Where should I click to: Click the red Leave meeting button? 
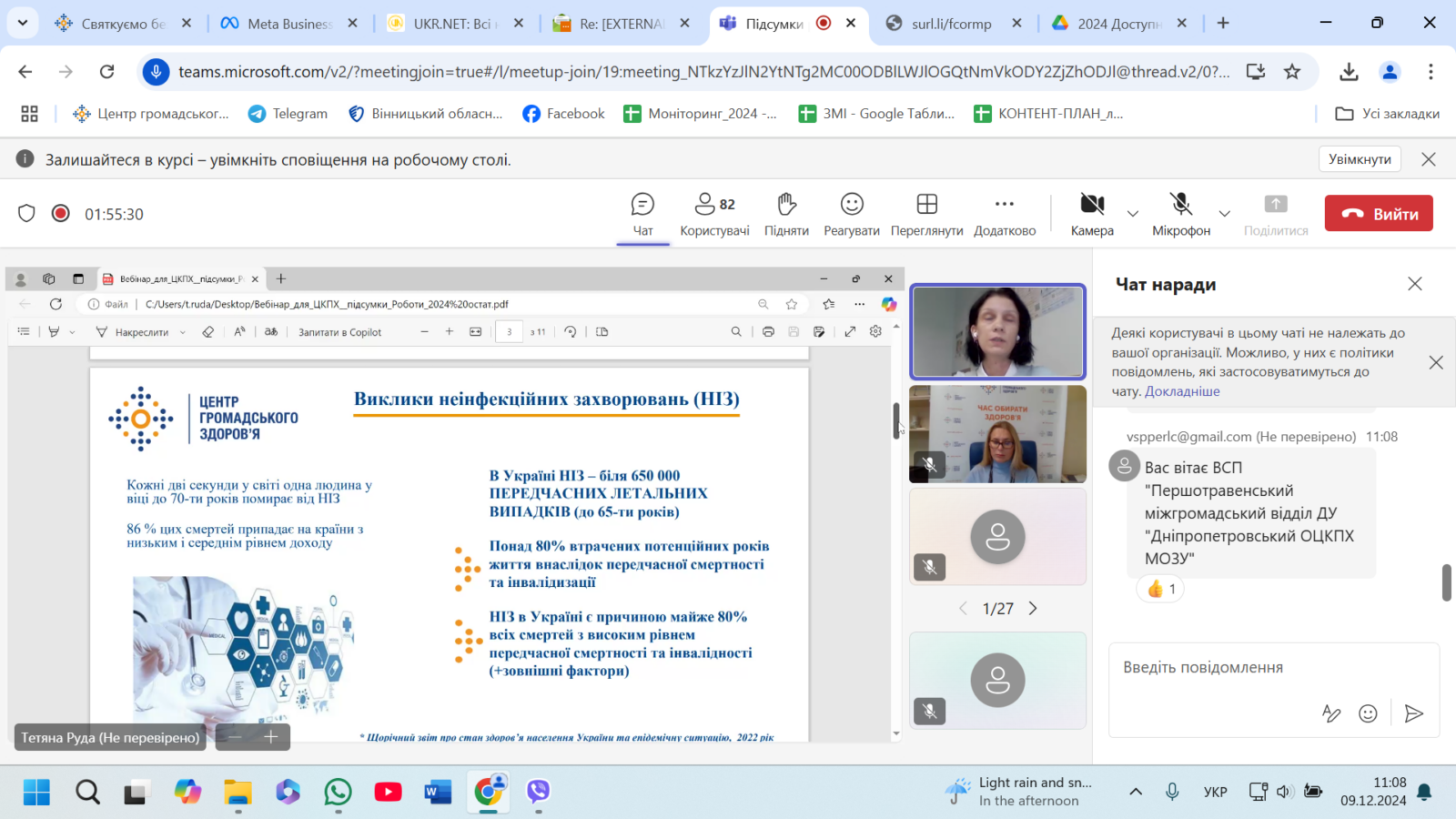click(x=1379, y=214)
